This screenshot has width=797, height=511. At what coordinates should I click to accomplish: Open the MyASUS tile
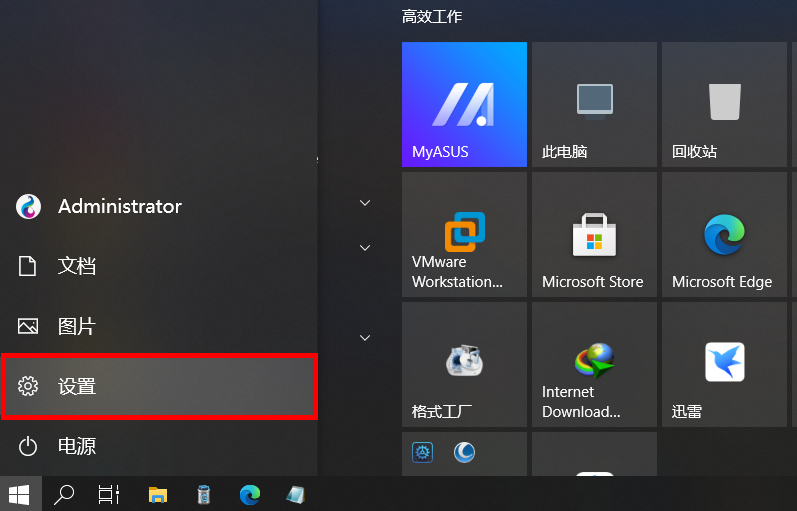[464, 104]
